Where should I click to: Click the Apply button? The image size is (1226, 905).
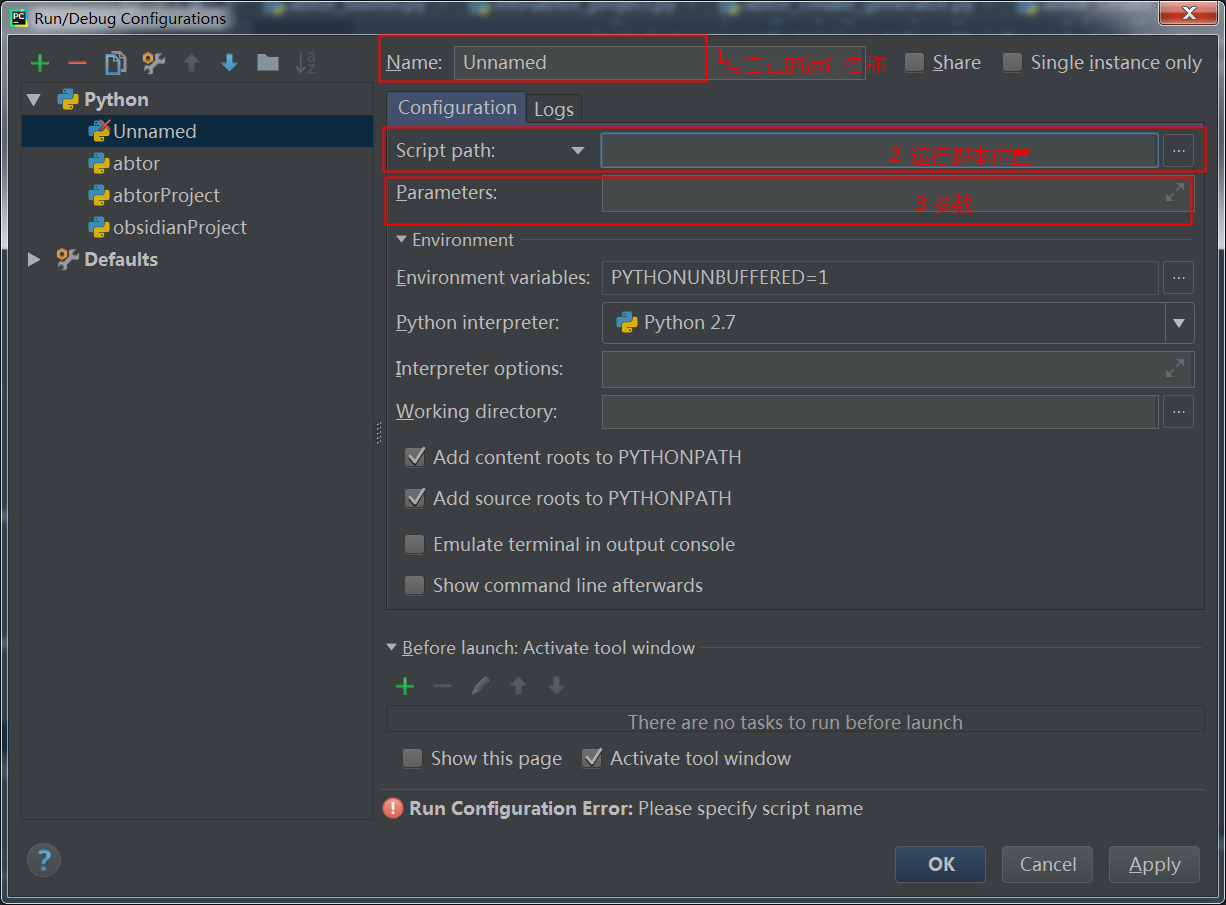click(1155, 864)
